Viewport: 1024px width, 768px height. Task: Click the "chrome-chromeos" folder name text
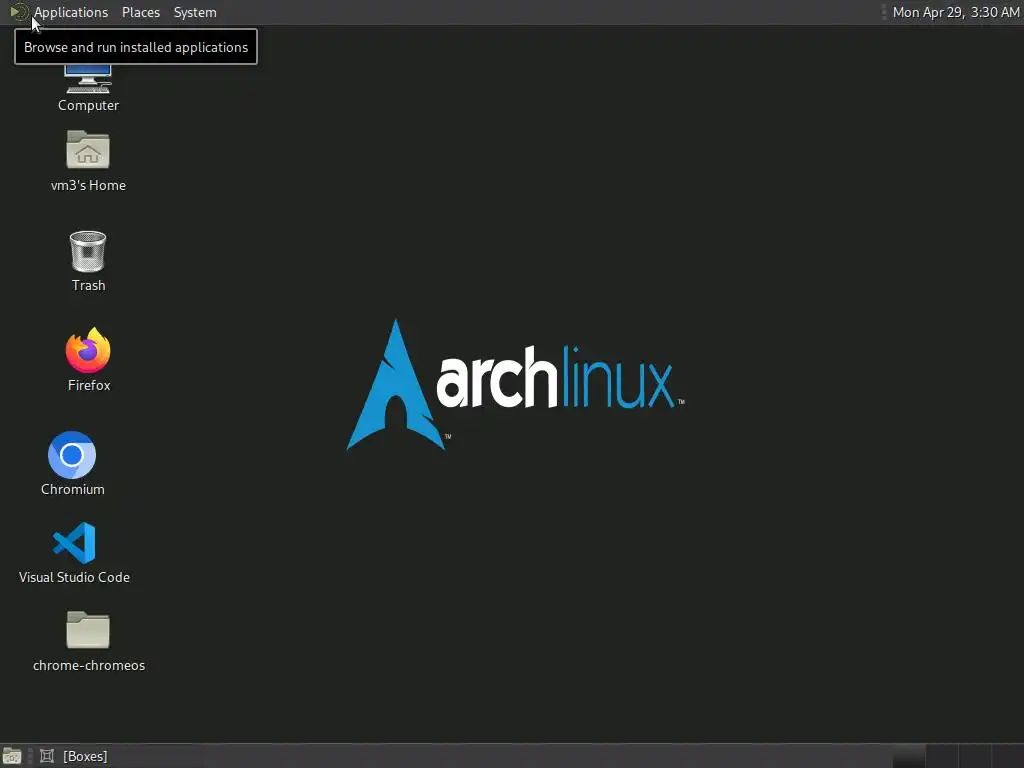(x=89, y=665)
